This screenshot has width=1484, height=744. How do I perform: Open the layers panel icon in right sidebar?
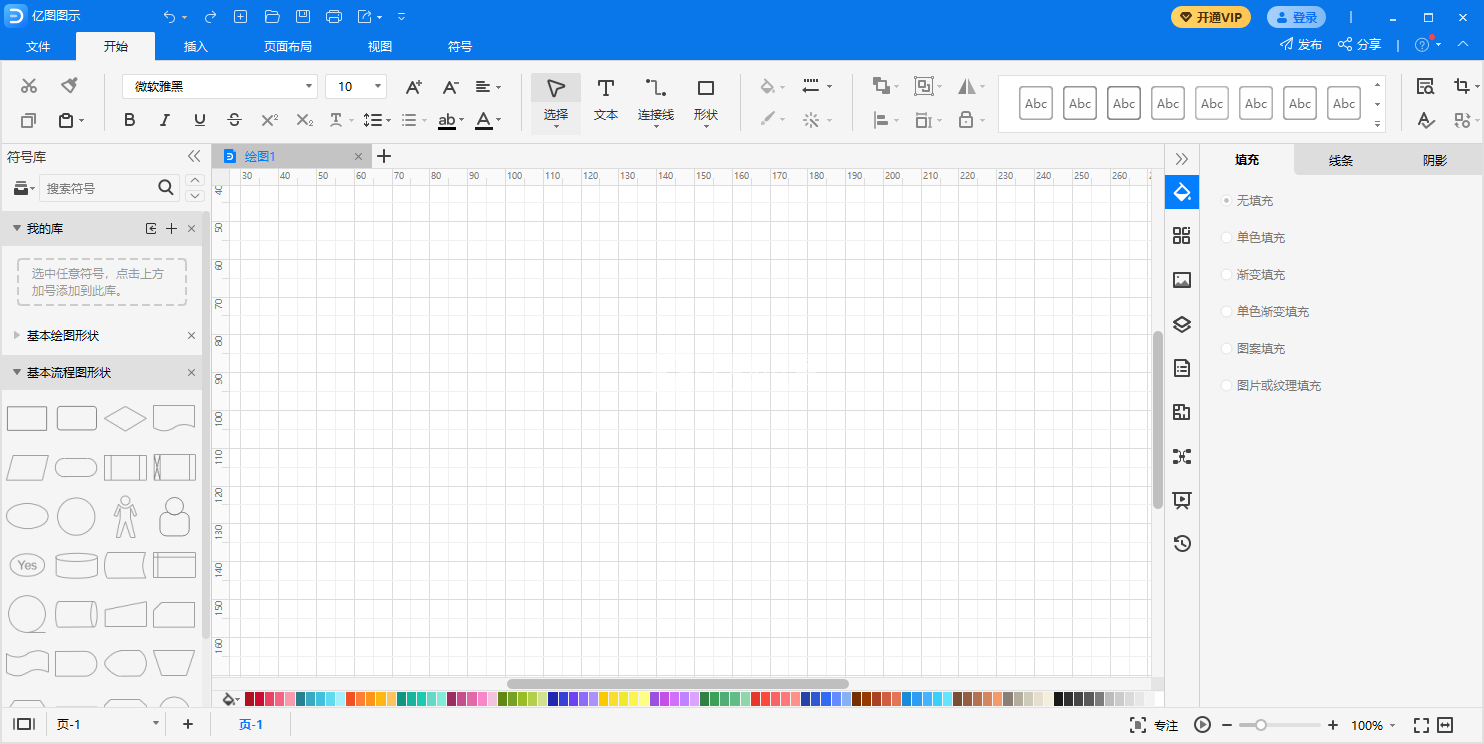(1181, 324)
